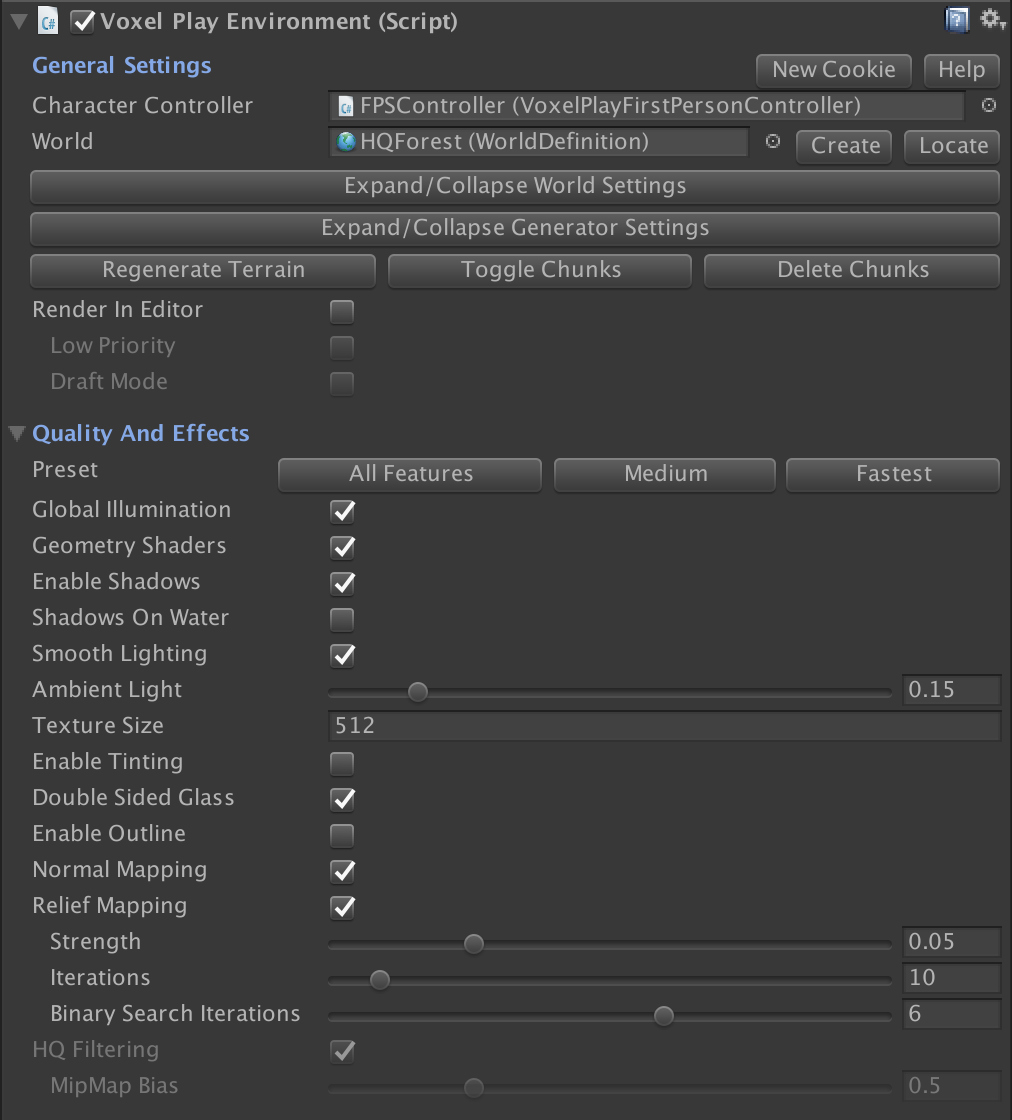This screenshot has width=1012, height=1120.
Task: Click the Ambient Light slider handle
Action: tap(418, 691)
